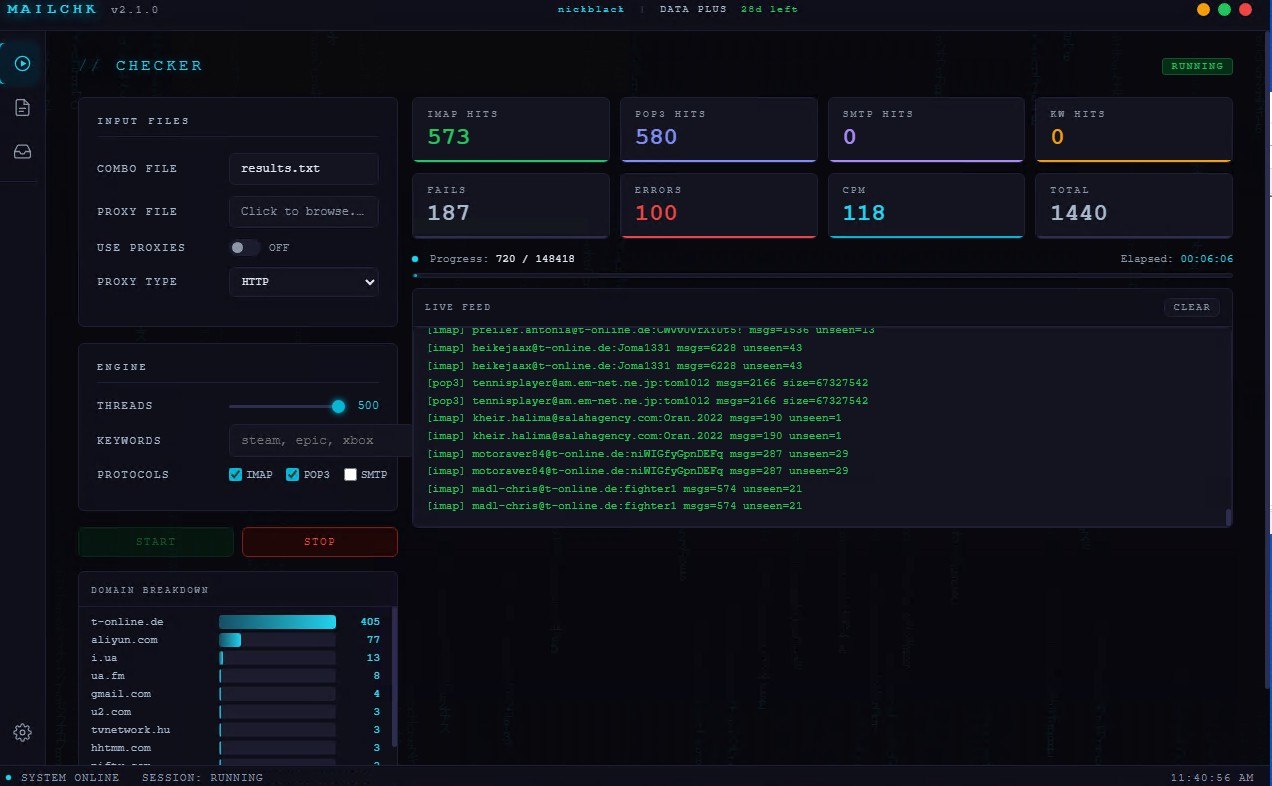Open the Checker view from the sidebar play icon
The width and height of the screenshot is (1272, 786).
tap(22, 64)
